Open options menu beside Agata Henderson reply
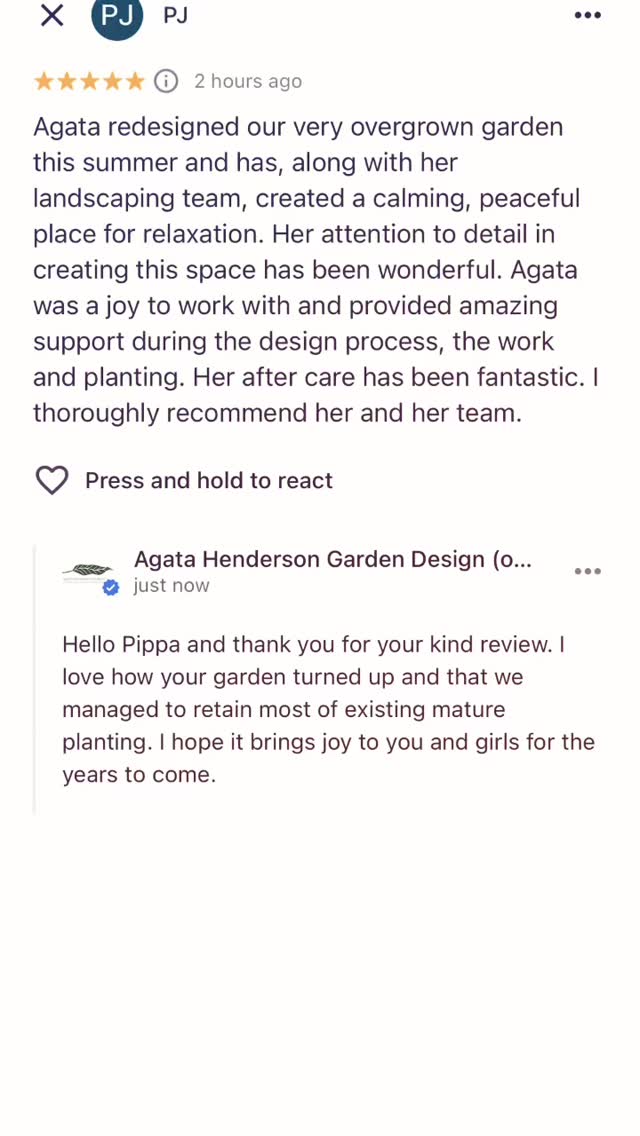 pos(587,570)
